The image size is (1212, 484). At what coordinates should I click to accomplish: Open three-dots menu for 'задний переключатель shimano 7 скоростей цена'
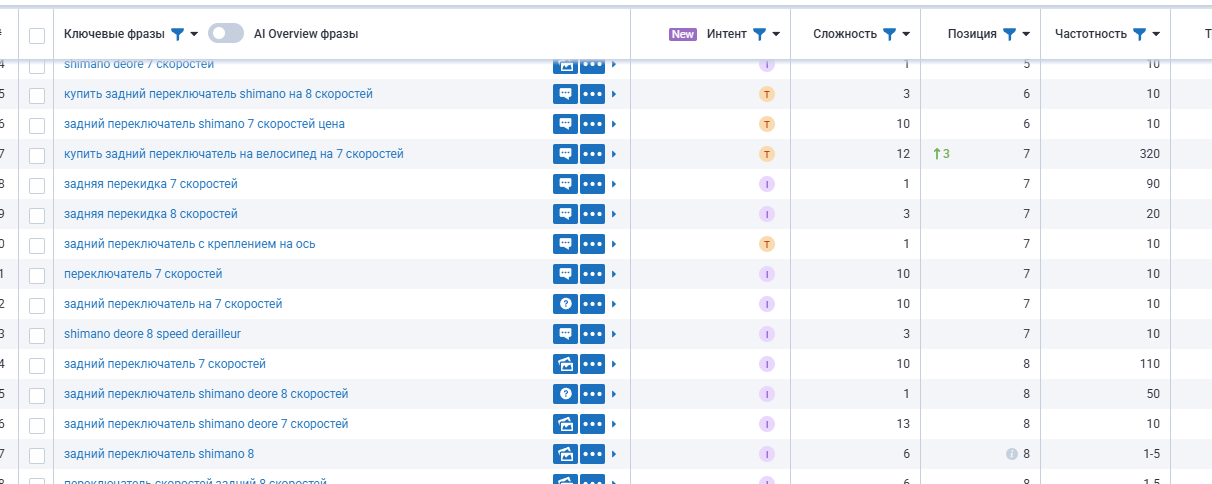click(593, 124)
